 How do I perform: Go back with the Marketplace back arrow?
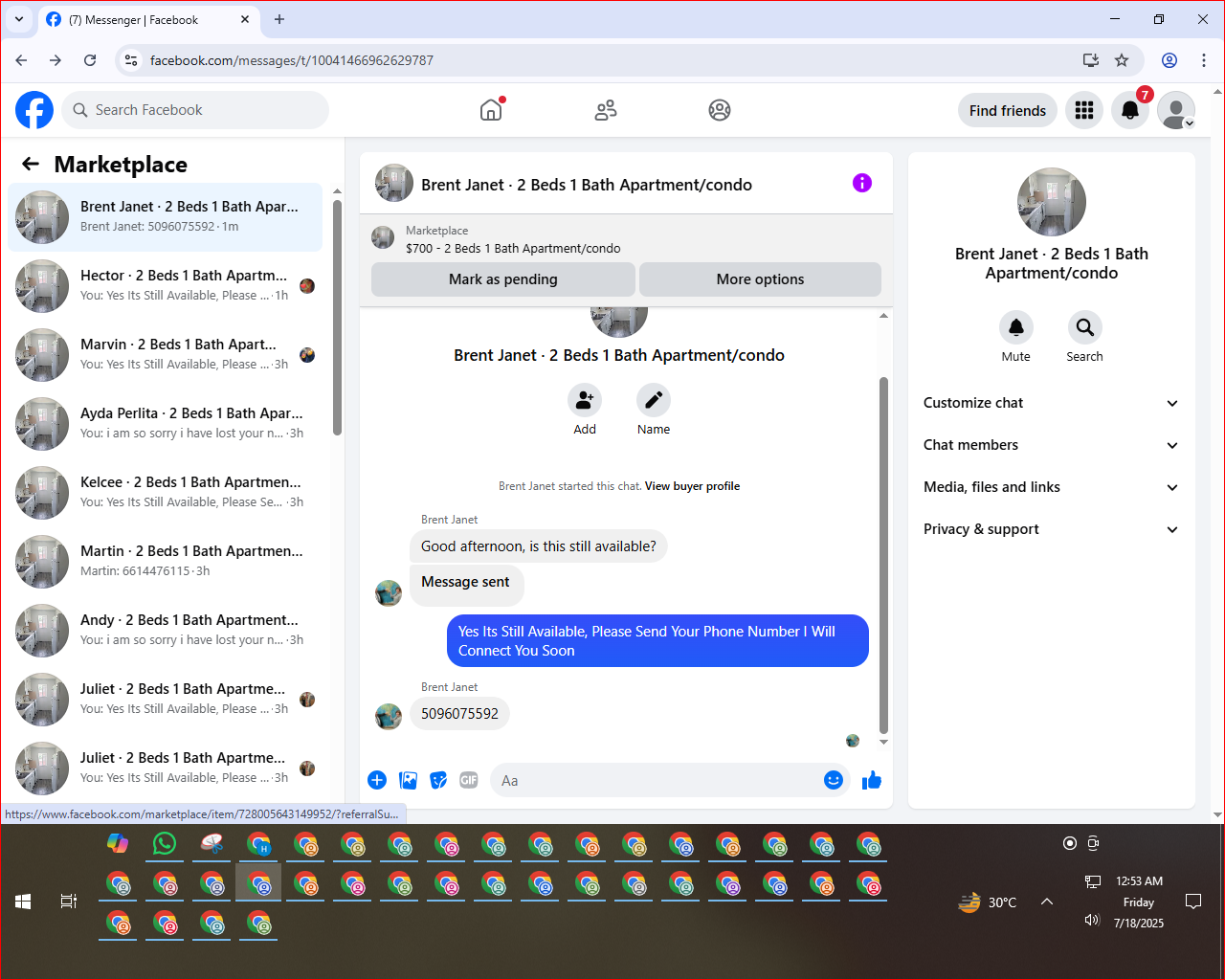(31, 164)
